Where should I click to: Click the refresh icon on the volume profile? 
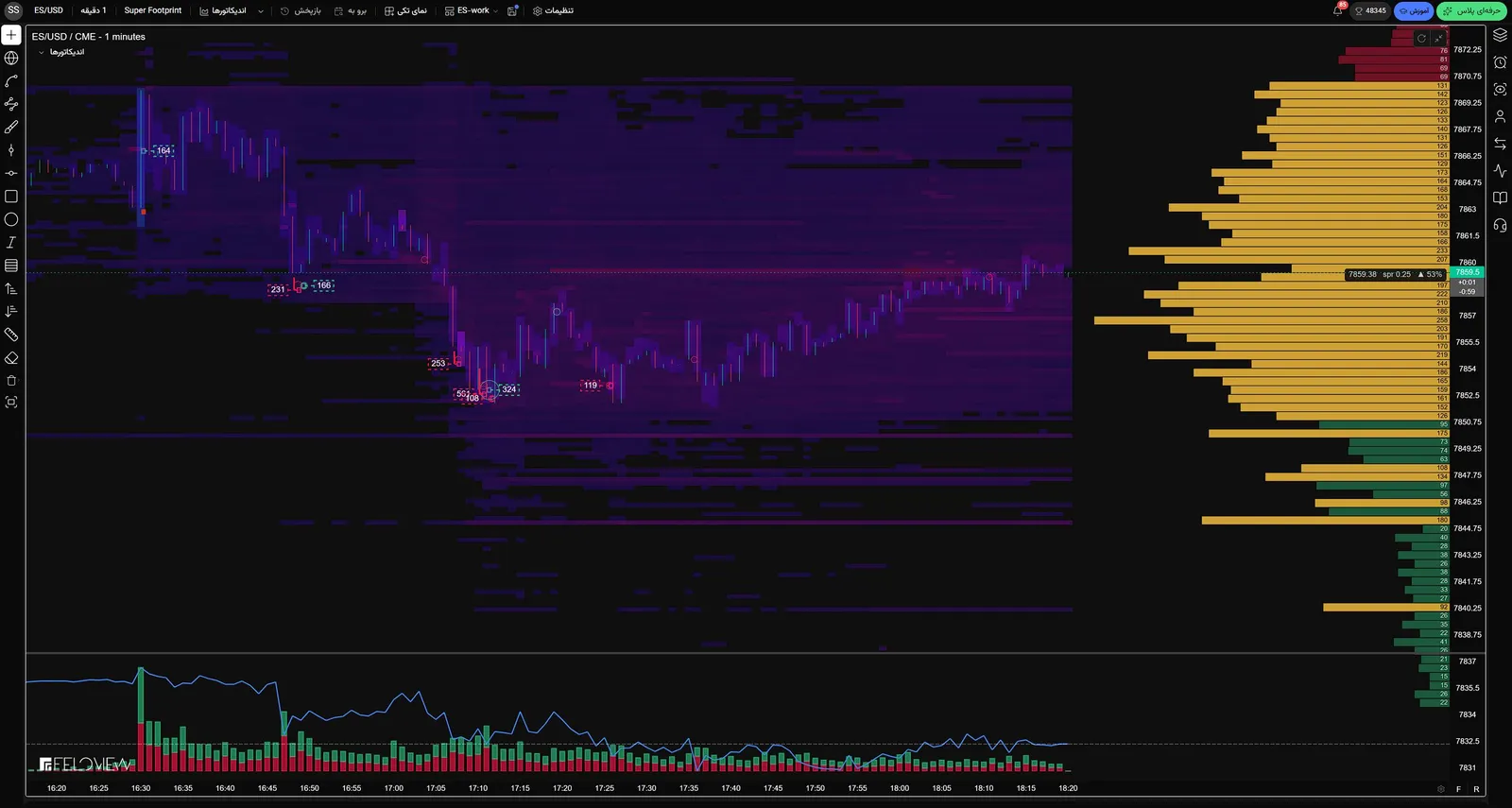coord(1421,38)
